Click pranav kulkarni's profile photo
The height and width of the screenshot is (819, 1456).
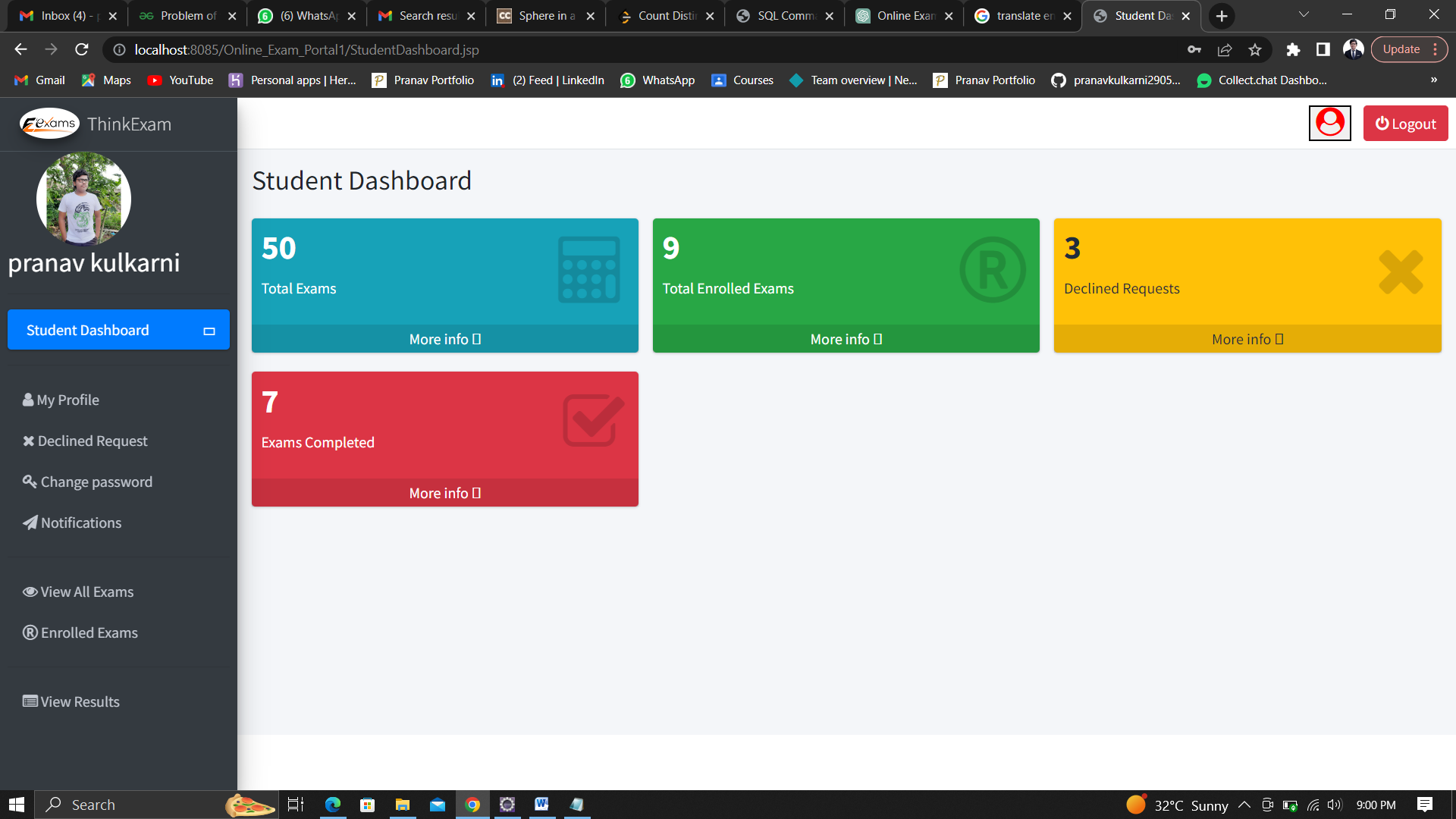point(83,199)
